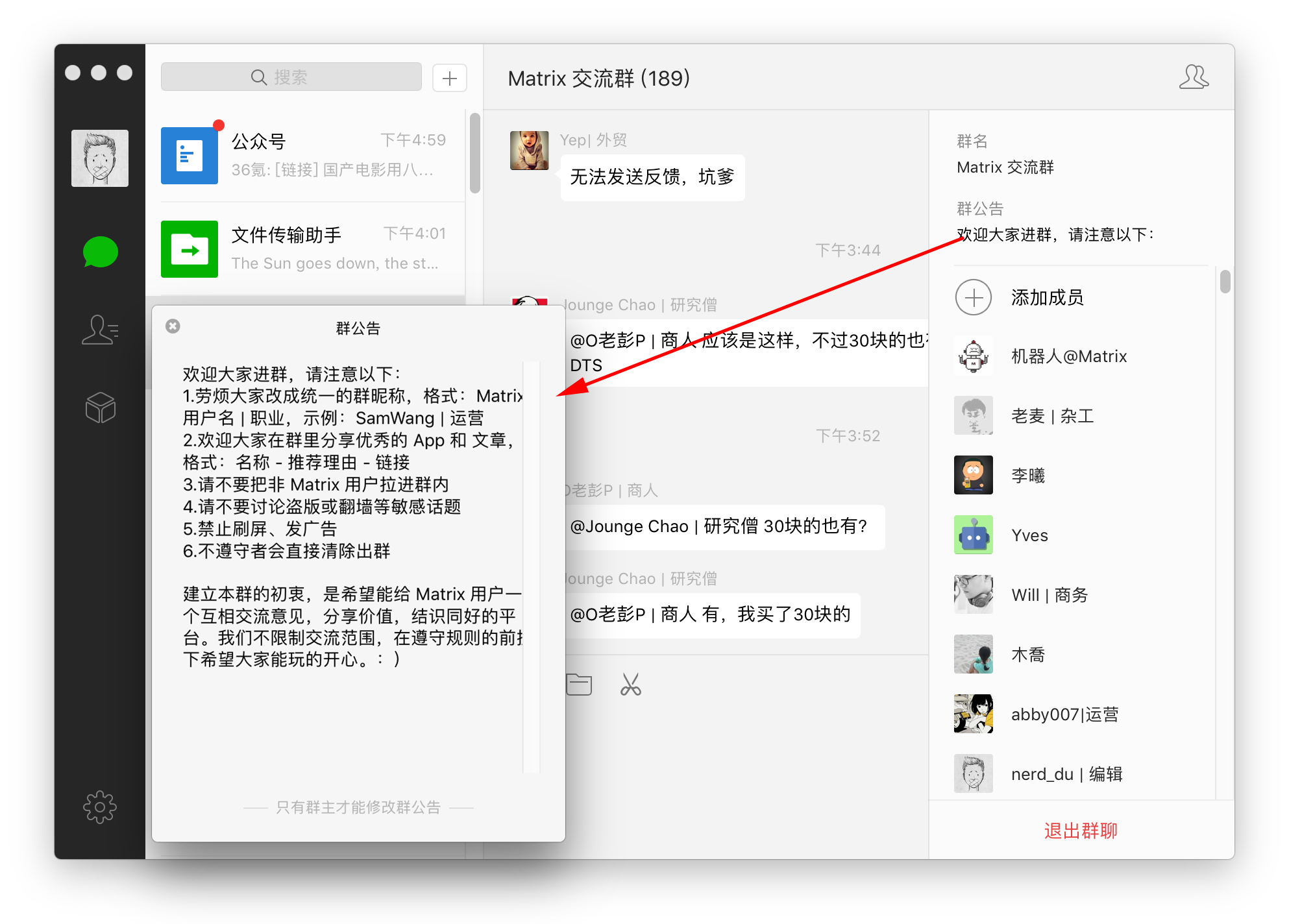Image resolution: width=1289 pixels, height=924 pixels.
Task: Open the Contacts tab in sidebar
Action: coord(100,330)
